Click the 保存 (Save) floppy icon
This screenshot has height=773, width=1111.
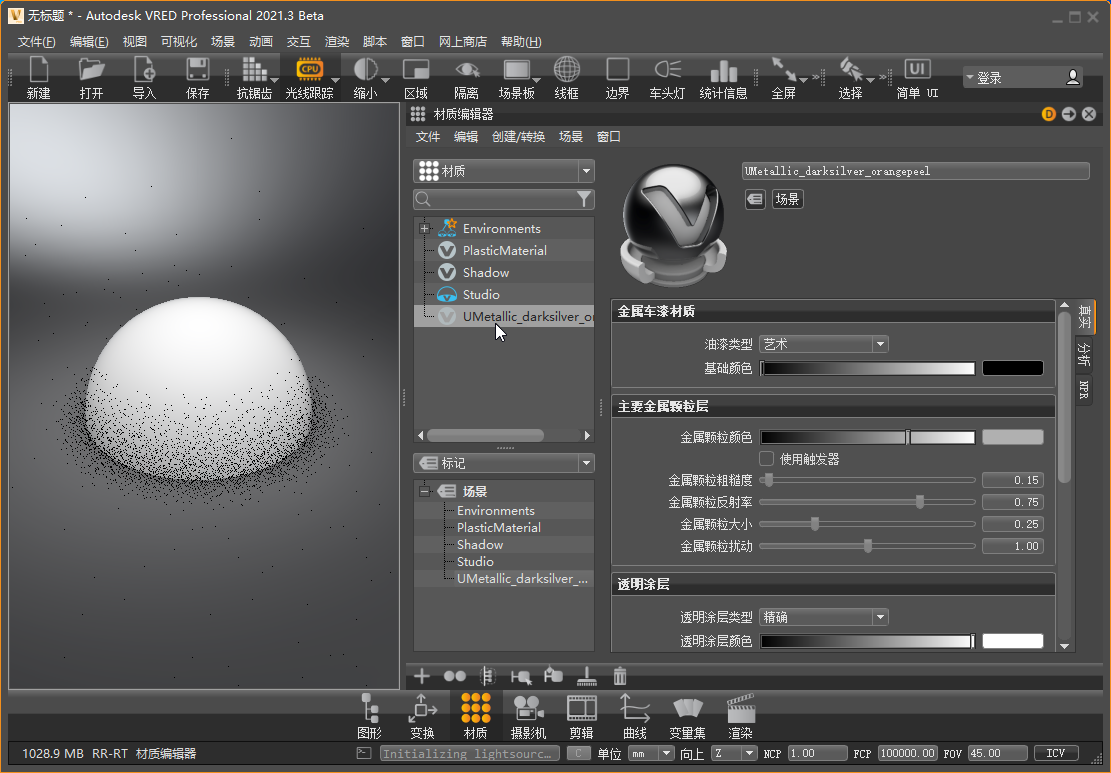(x=197, y=70)
